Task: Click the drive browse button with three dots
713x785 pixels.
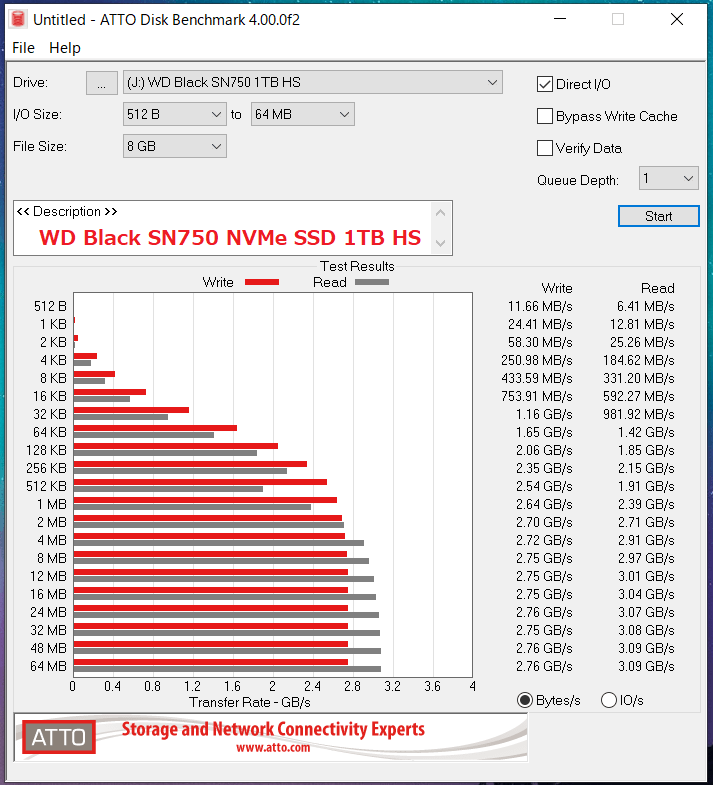Action: pos(102,83)
